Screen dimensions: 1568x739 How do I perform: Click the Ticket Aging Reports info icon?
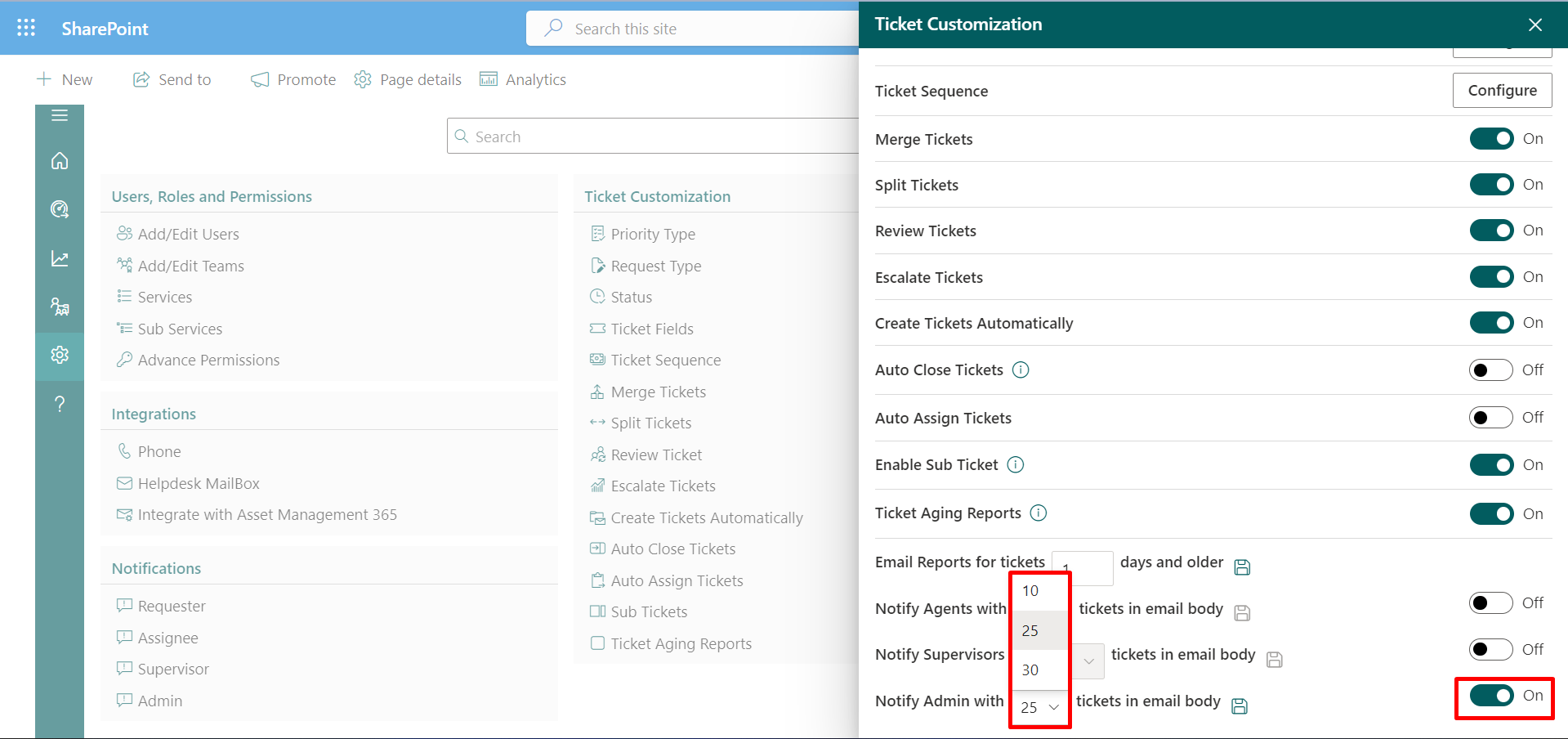click(x=1039, y=513)
